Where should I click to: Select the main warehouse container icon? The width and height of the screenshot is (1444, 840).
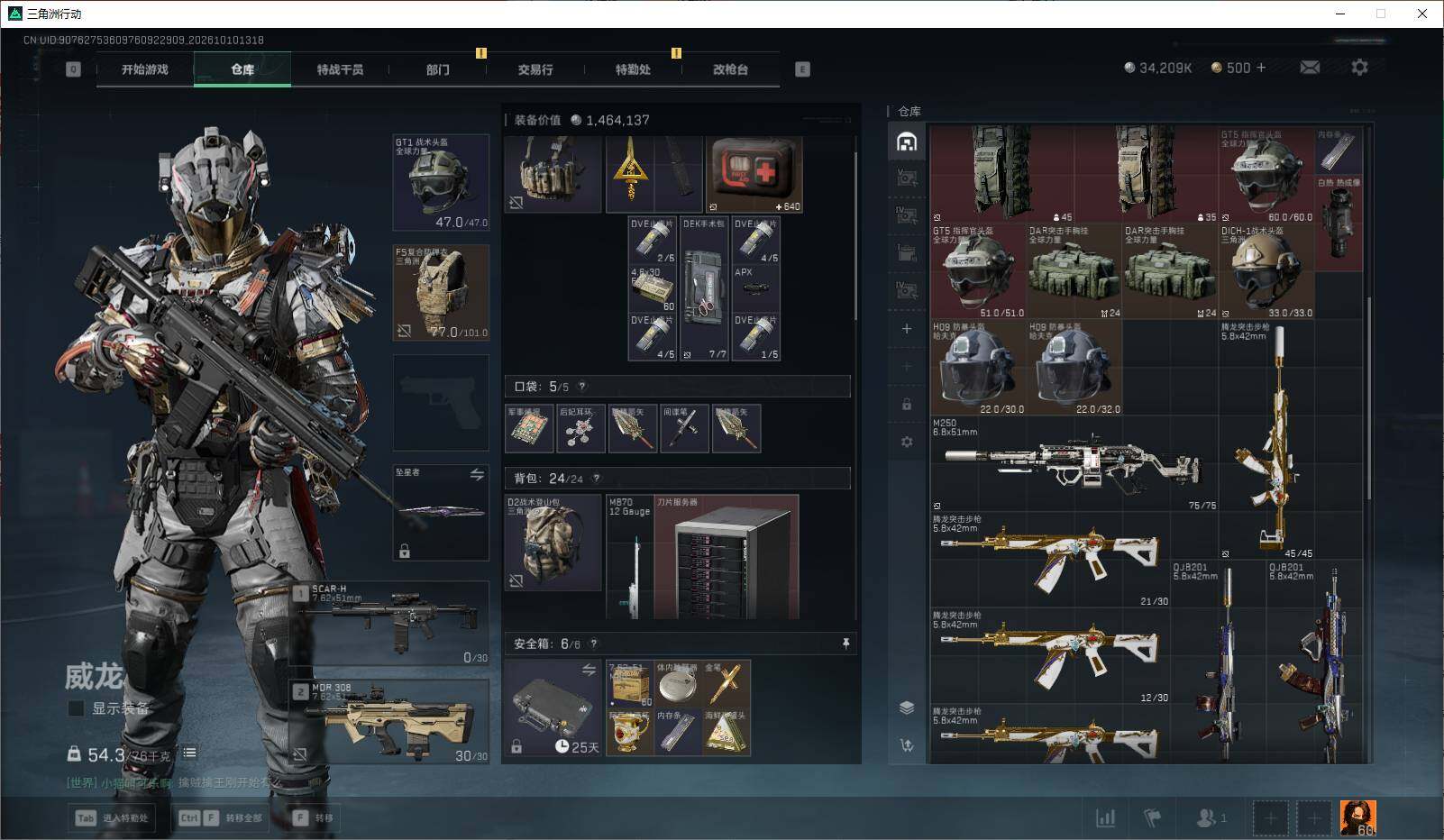pyautogui.click(x=907, y=142)
